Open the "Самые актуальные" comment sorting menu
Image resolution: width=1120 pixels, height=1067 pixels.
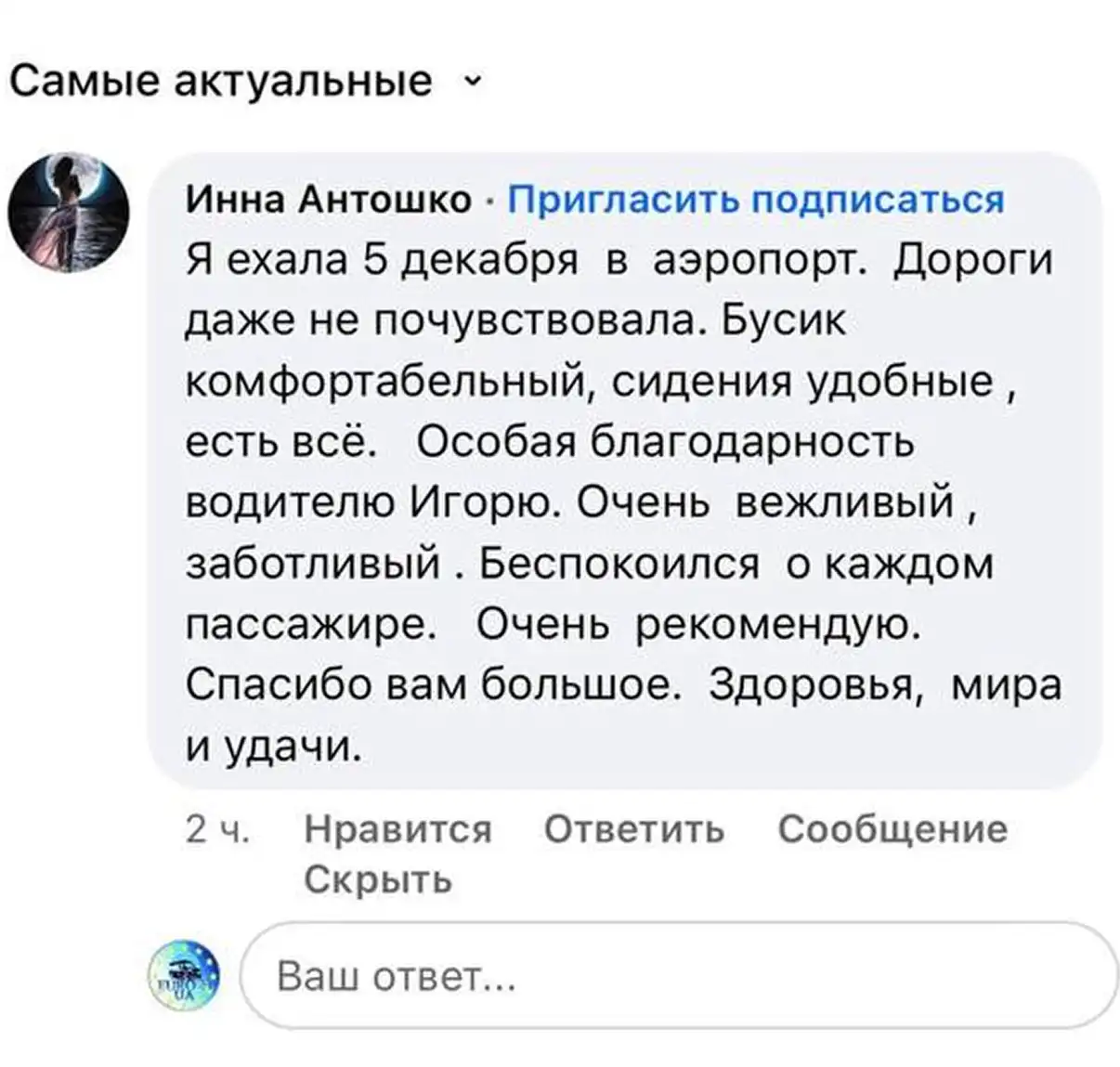tap(221, 81)
